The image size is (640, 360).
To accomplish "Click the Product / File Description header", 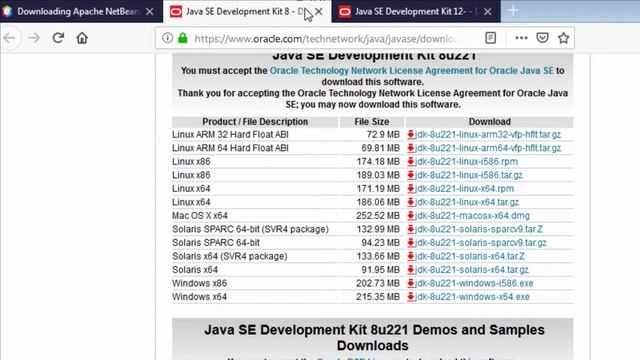I will [255, 122].
